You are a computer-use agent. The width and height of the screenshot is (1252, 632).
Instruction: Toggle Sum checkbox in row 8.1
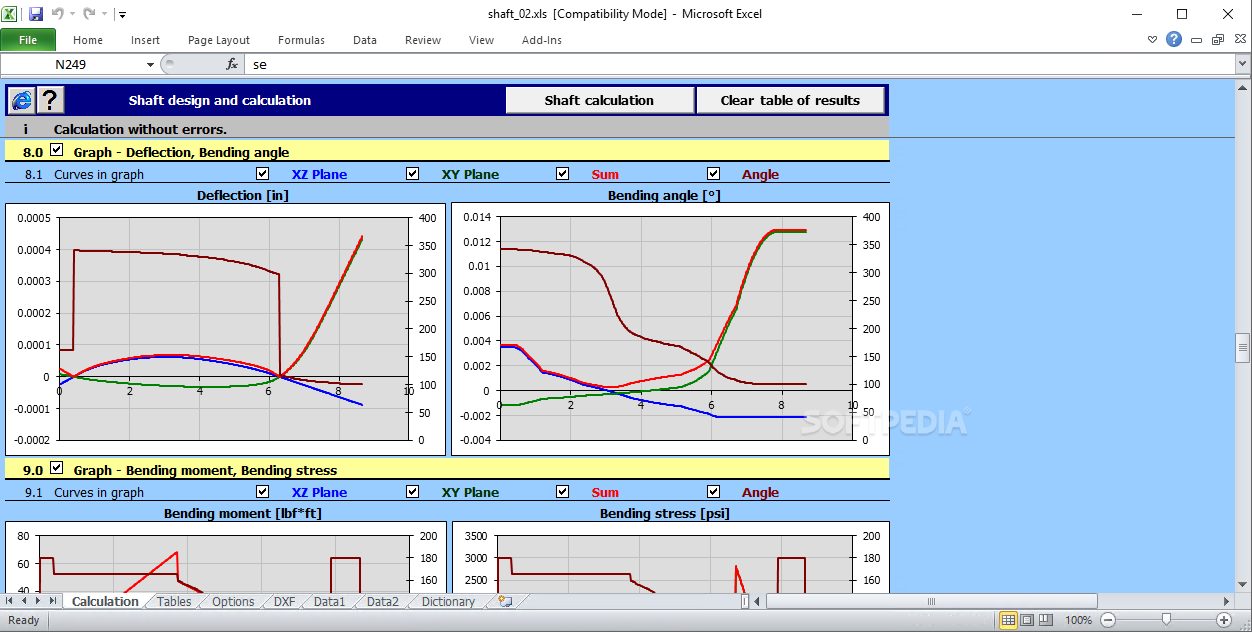click(563, 173)
